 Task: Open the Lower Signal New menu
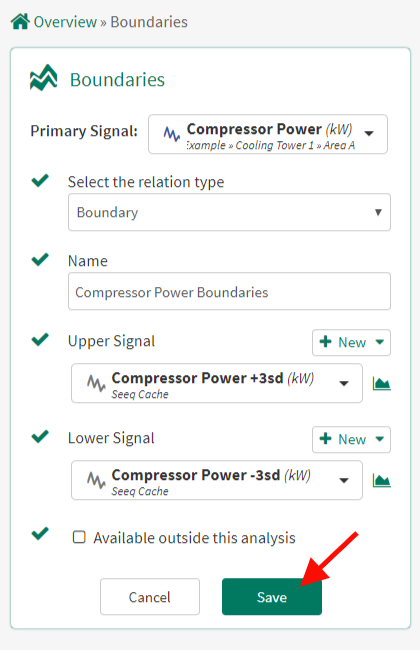[351, 439]
